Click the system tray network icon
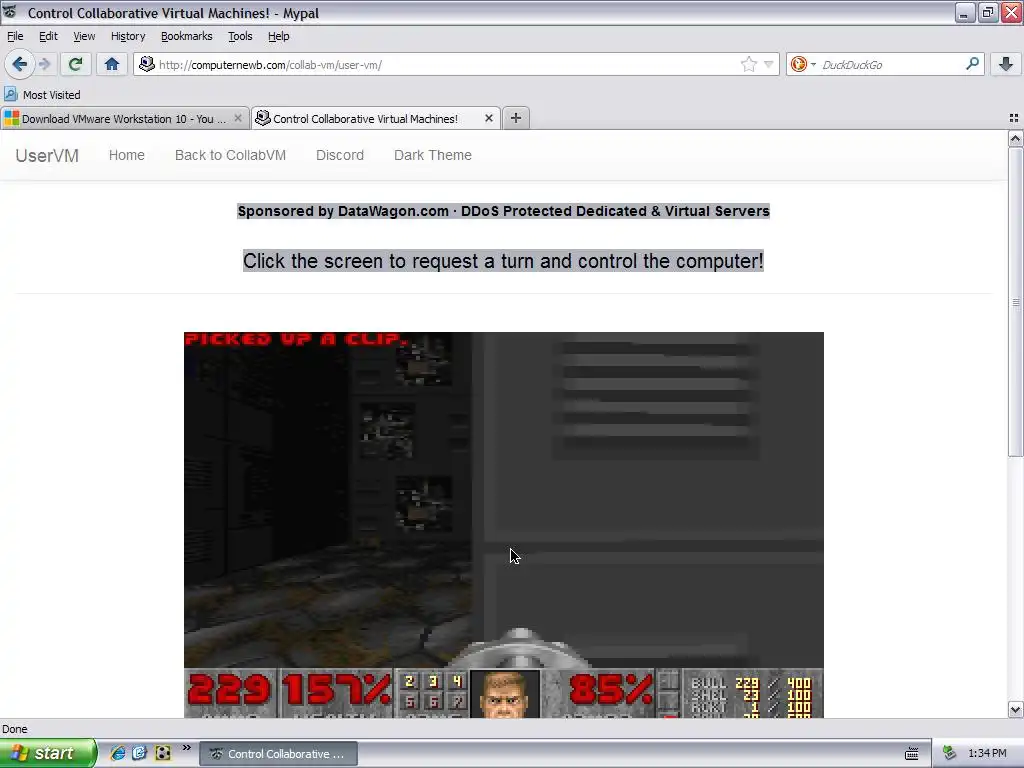This screenshot has width=1024, height=768. [950, 754]
